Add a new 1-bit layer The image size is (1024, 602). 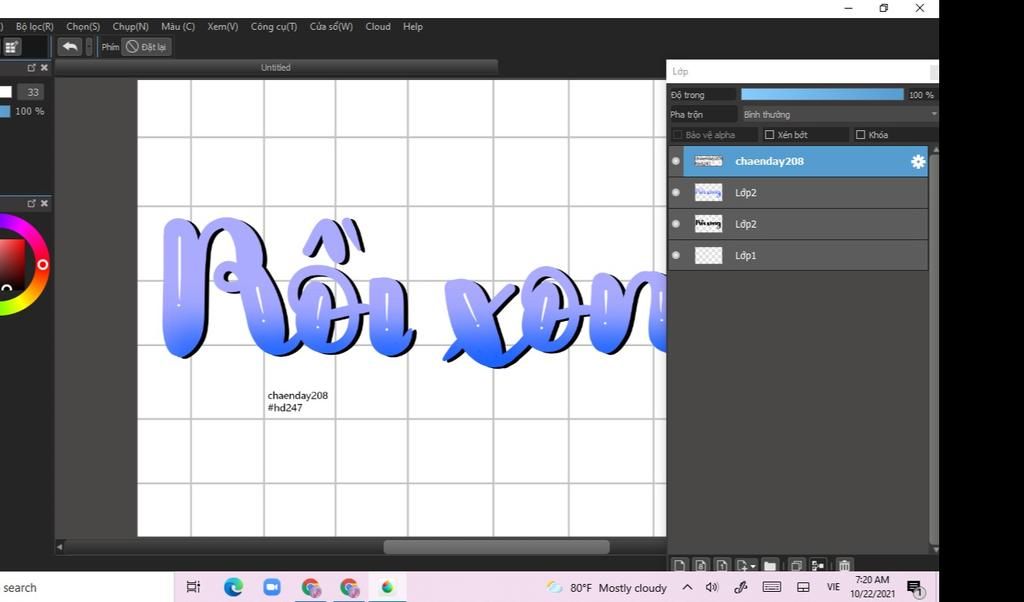click(722, 565)
